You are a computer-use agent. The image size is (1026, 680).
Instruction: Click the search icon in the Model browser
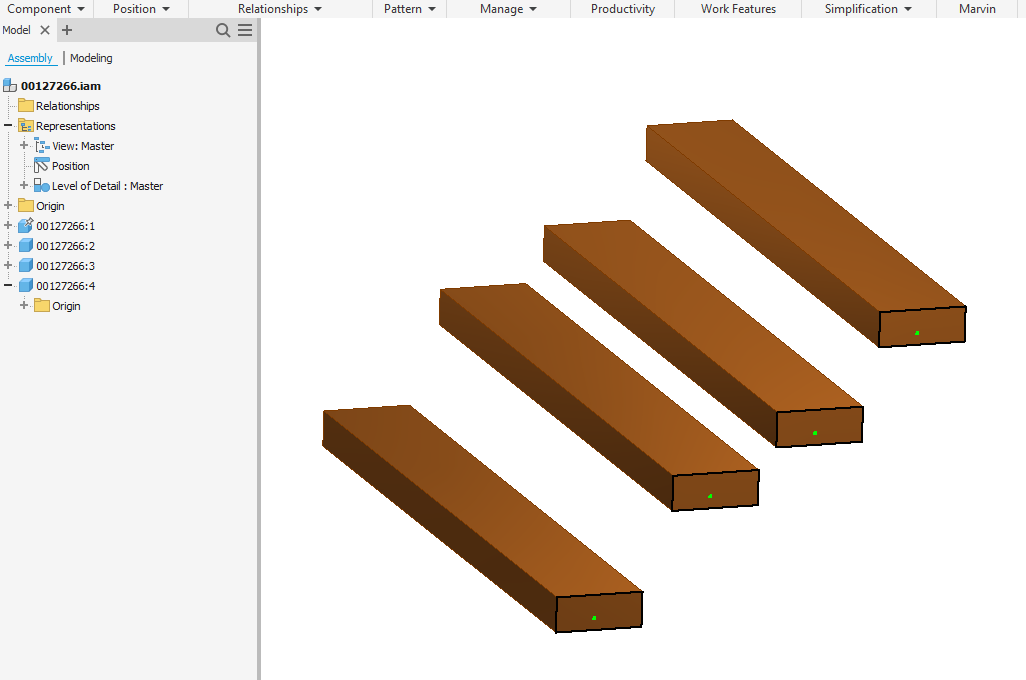pyautogui.click(x=223, y=30)
